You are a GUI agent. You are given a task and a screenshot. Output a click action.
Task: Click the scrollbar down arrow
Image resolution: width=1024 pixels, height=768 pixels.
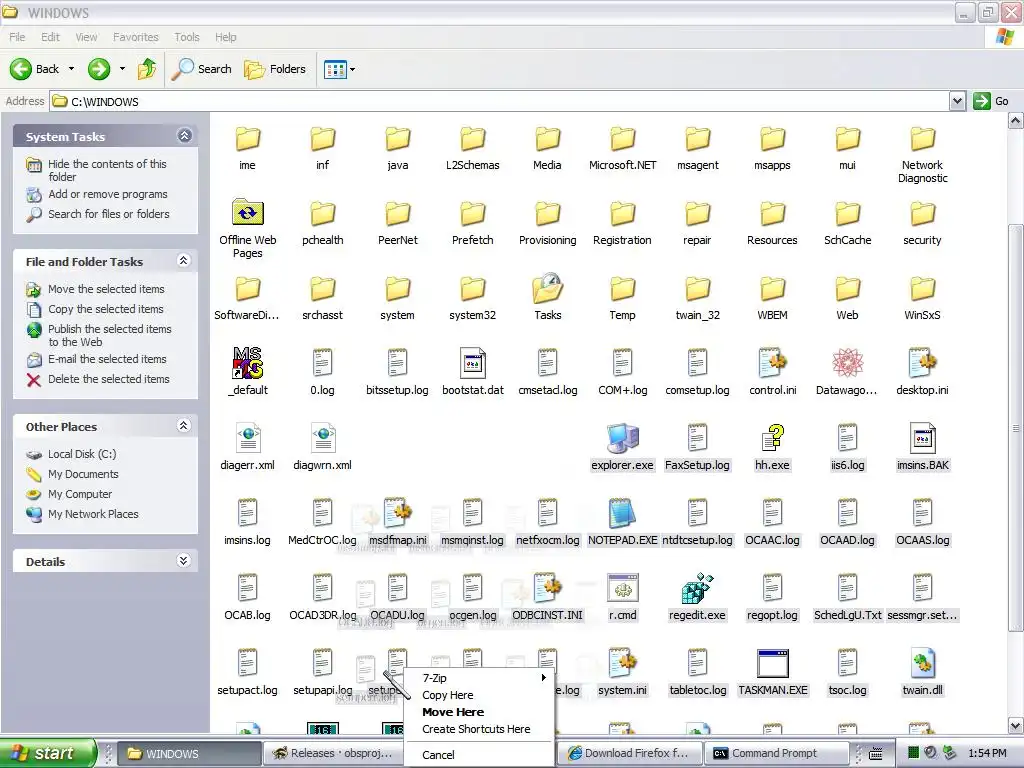[1016, 725]
